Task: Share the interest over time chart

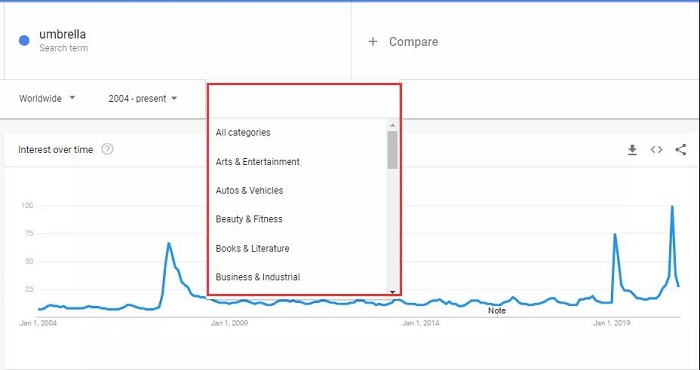Action: point(681,150)
